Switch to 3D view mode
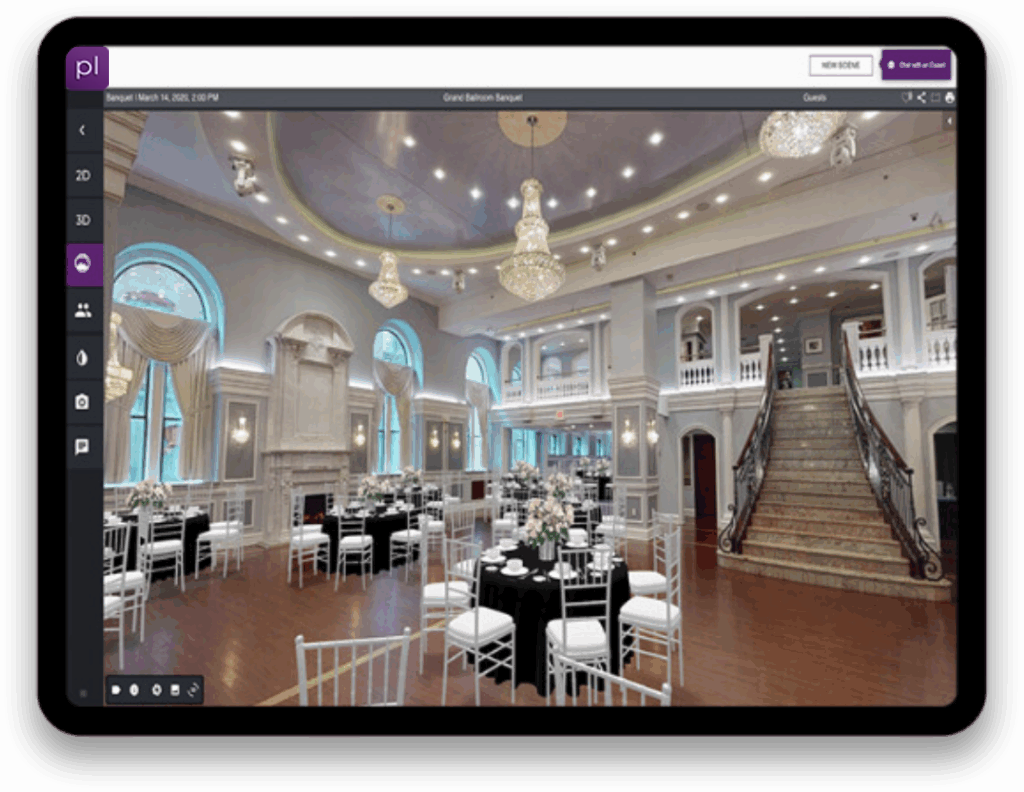1024x792 pixels. click(x=83, y=220)
